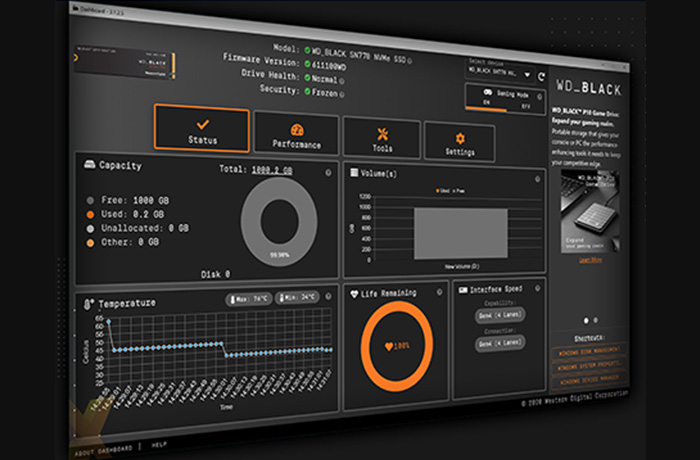Click the New Volume (D:) bar in chart
Screen dimensions: 700x460
click(x=461, y=234)
